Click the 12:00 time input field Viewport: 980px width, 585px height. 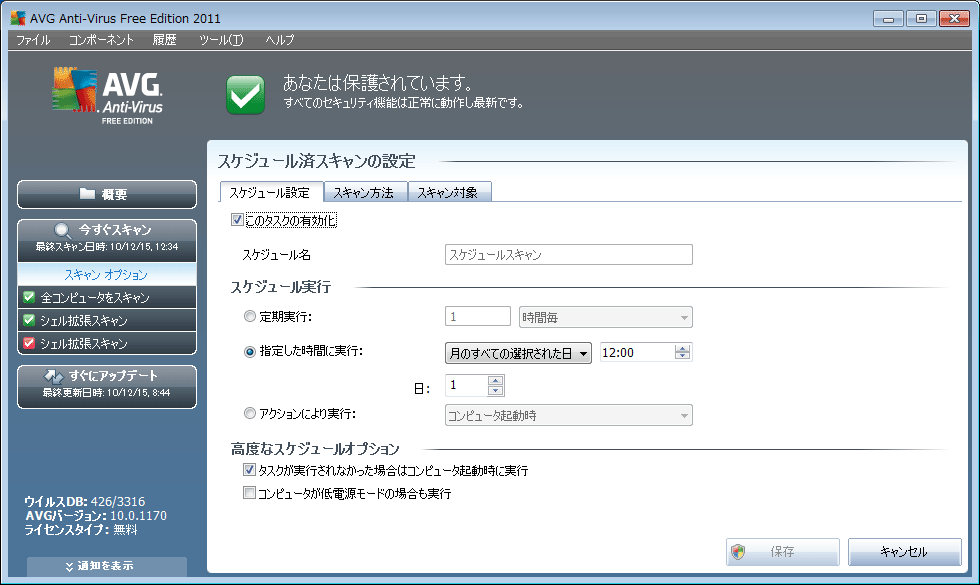tap(638, 352)
